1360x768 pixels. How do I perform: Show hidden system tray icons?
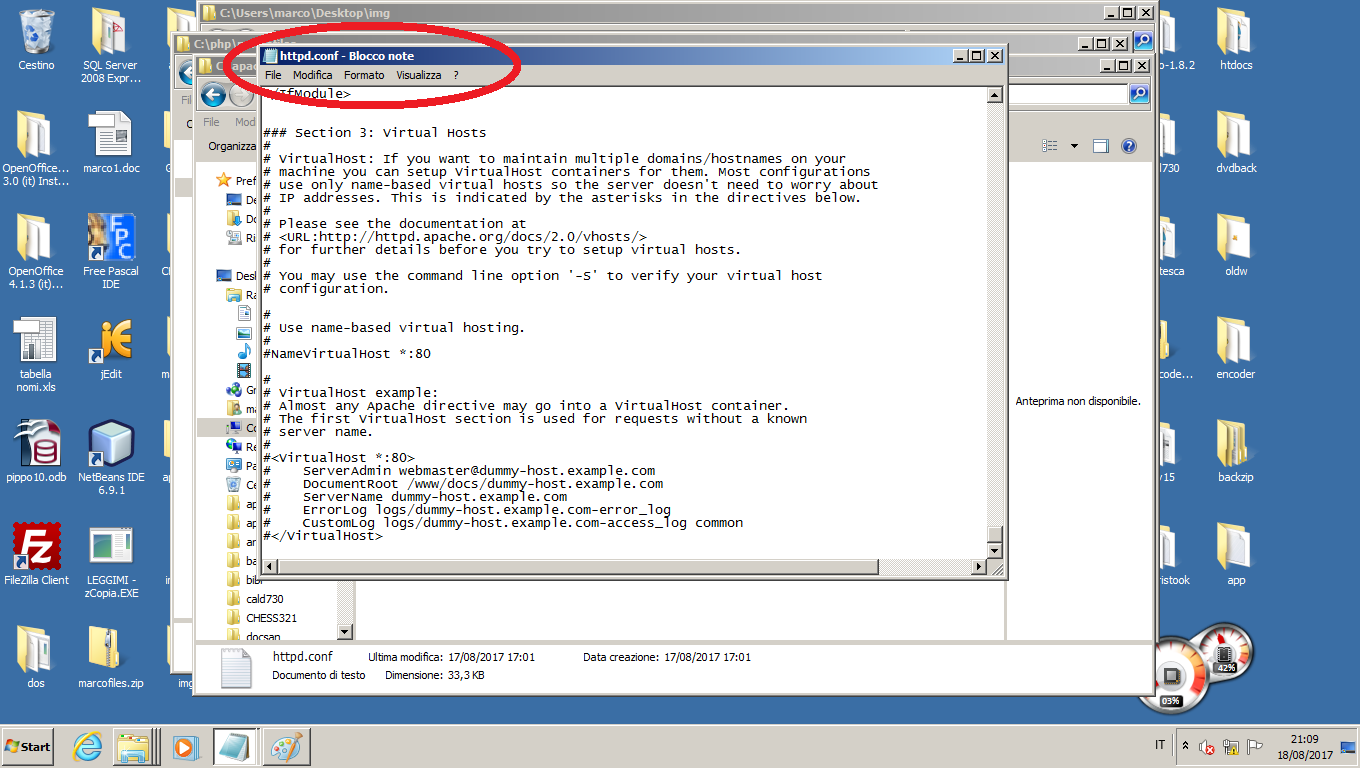pos(1185,746)
